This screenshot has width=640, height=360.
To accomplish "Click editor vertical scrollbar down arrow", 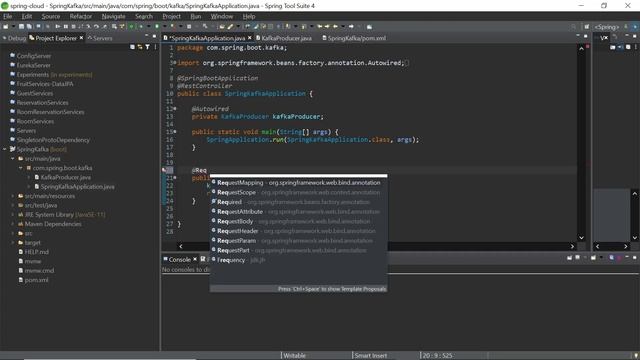I will click(x=581, y=238).
